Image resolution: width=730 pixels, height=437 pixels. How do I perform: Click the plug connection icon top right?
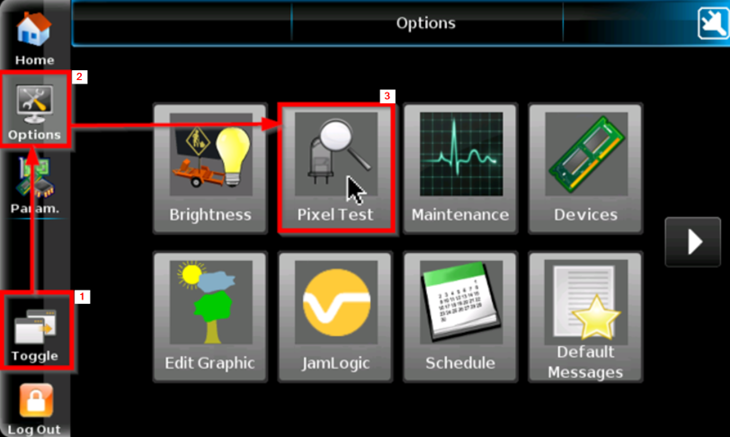point(713,23)
